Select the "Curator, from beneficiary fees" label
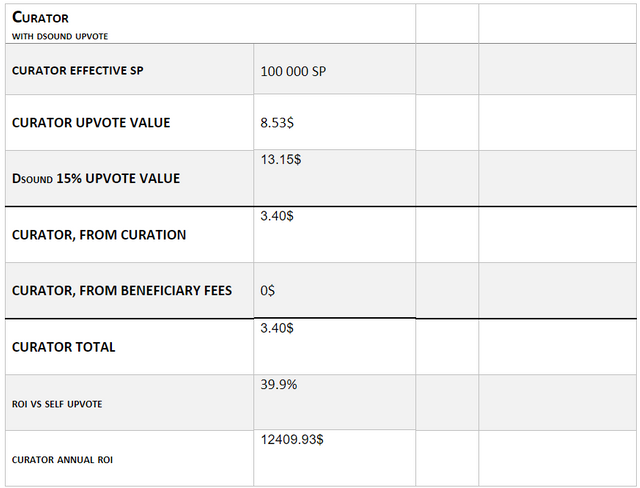 tap(122, 291)
